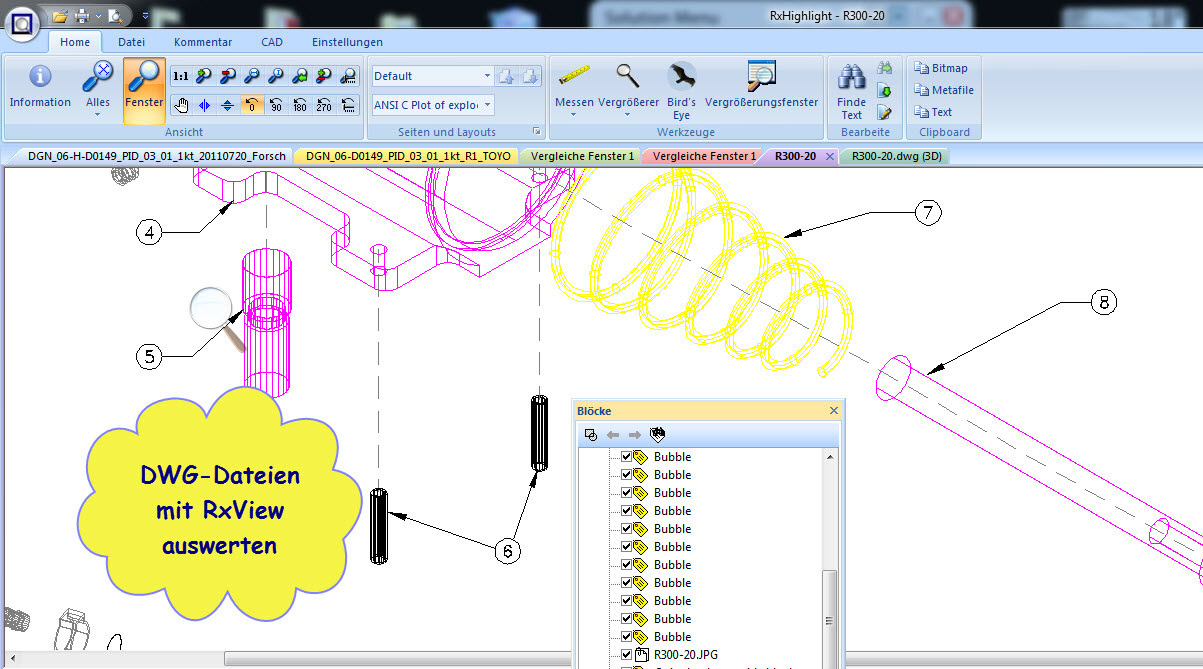Rotate the view 90 degrees
The image size is (1203, 669).
click(278, 104)
